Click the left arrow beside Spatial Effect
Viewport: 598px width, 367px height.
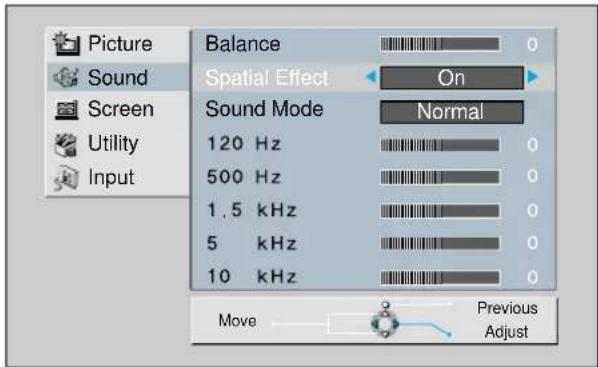click(x=371, y=77)
